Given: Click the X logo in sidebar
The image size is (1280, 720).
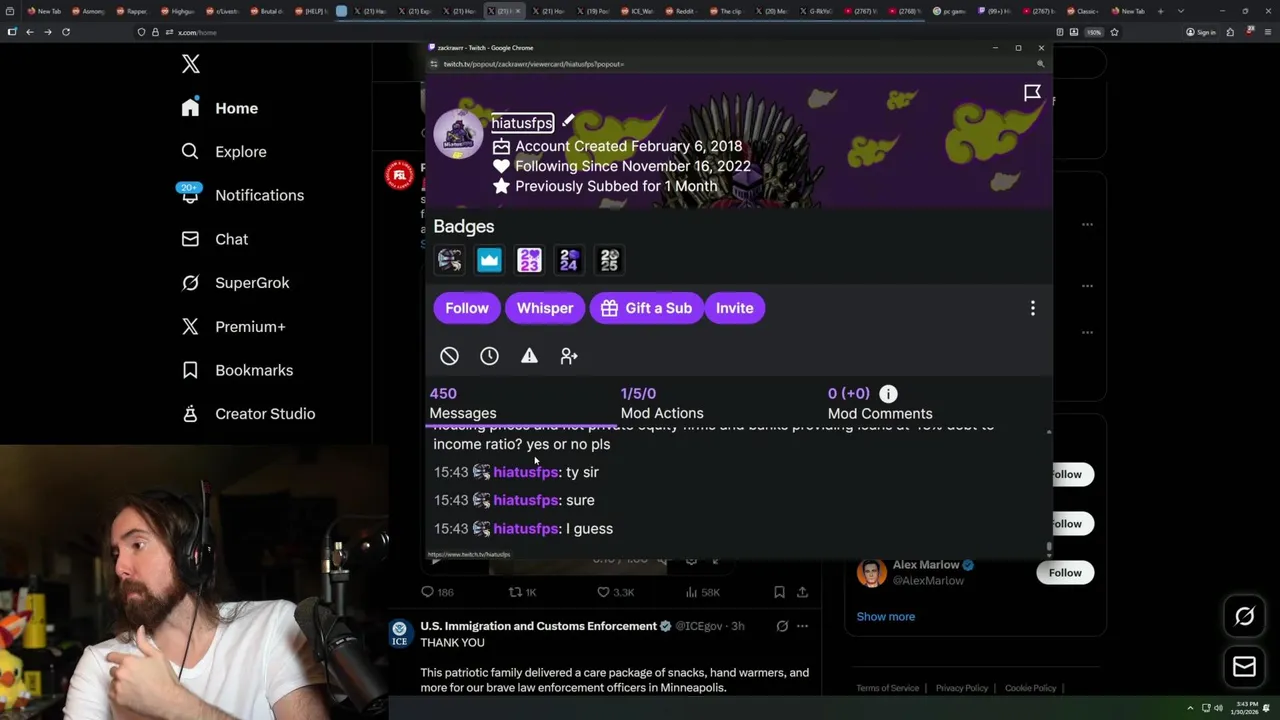Looking at the screenshot, I should tap(191, 65).
